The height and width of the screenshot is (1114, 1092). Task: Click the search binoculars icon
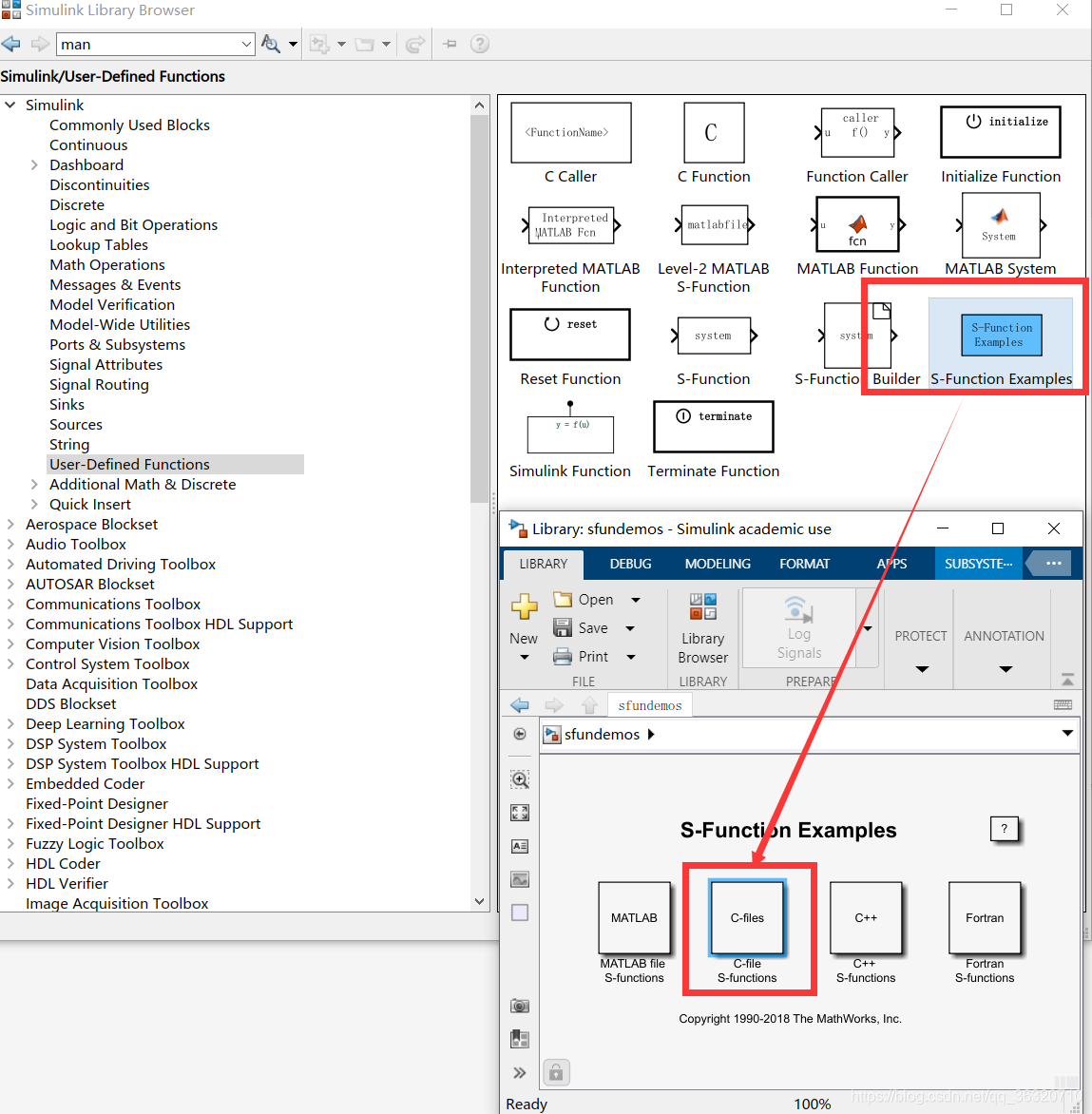(271, 44)
